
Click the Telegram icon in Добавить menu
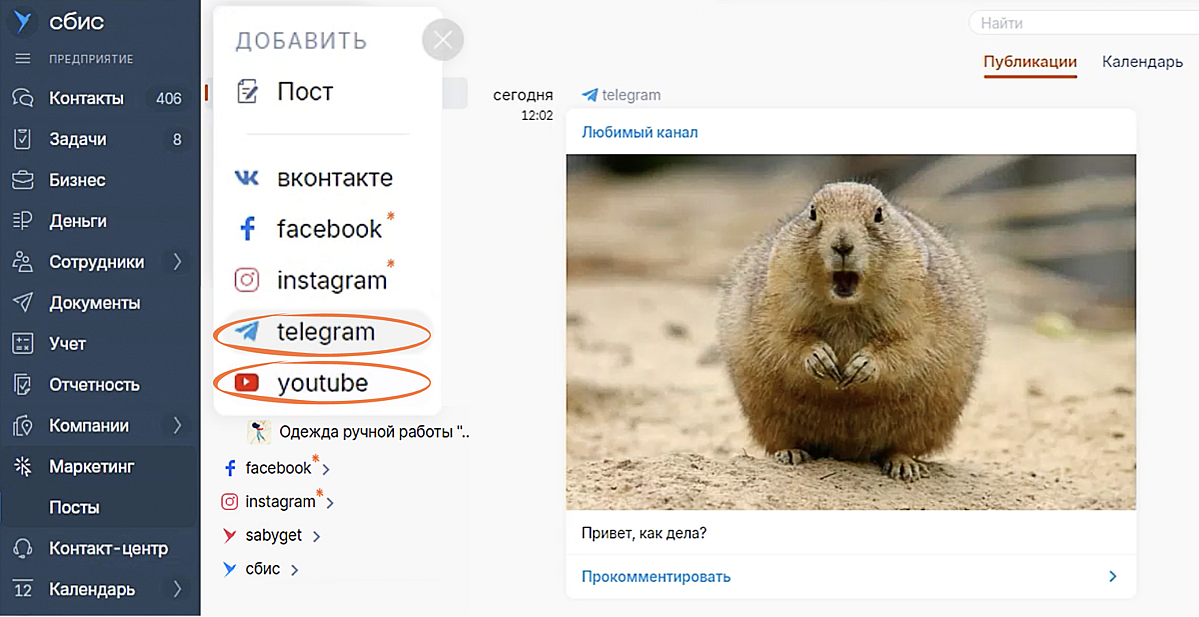coord(246,332)
